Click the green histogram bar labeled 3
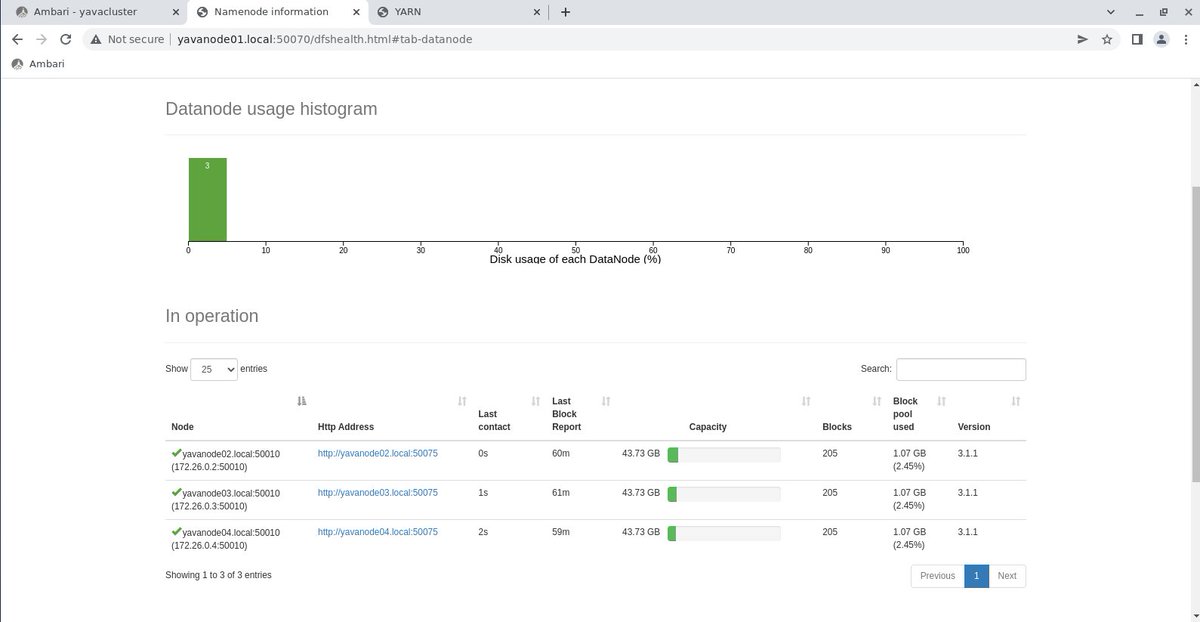The width and height of the screenshot is (1200, 622). tap(207, 200)
